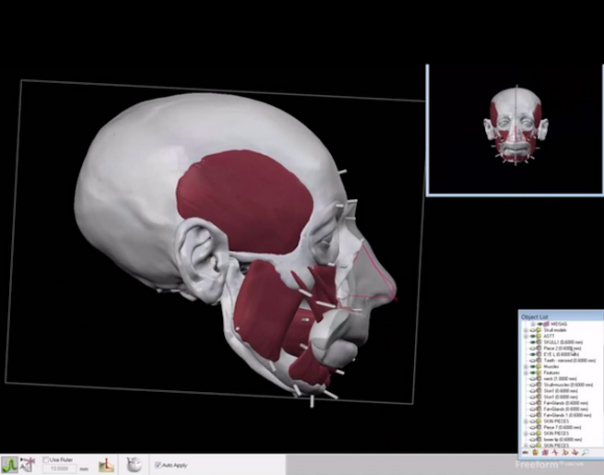Click the orange bucket icon in Object List toolbar
This screenshot has width=604, height=475.
535,453
